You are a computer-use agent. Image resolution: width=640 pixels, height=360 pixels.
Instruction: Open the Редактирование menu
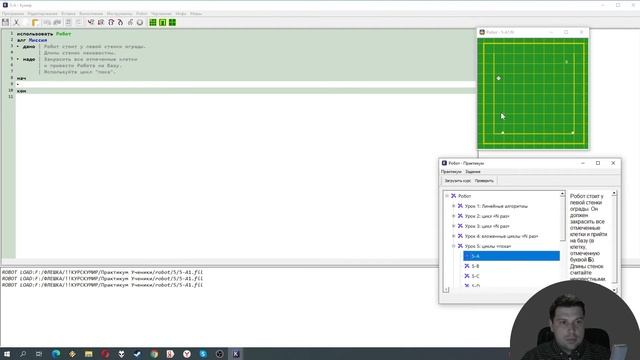tap(42, 13)
